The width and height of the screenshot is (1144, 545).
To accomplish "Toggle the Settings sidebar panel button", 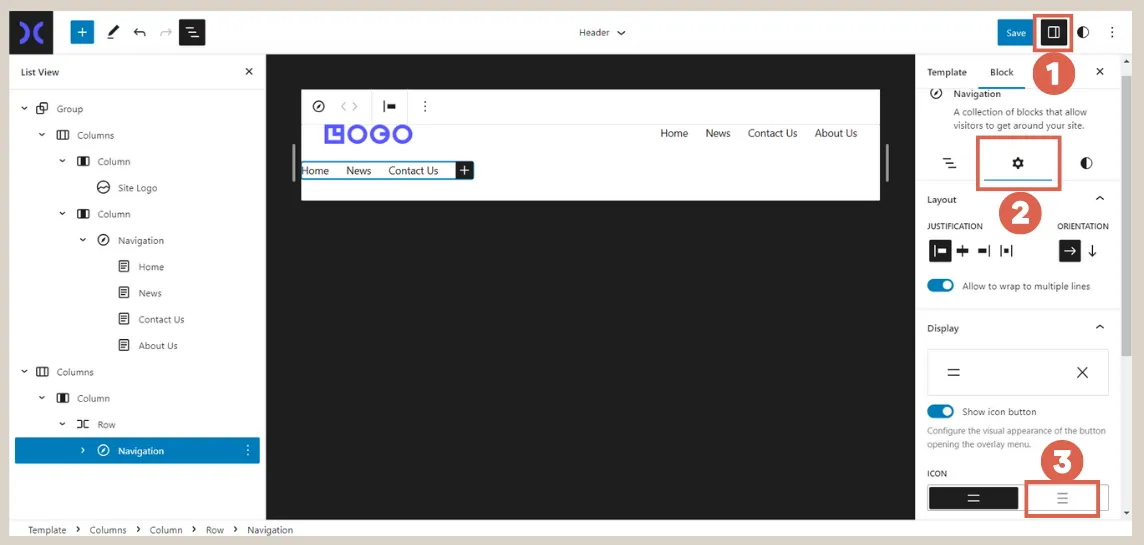I will pos(1053,32).
